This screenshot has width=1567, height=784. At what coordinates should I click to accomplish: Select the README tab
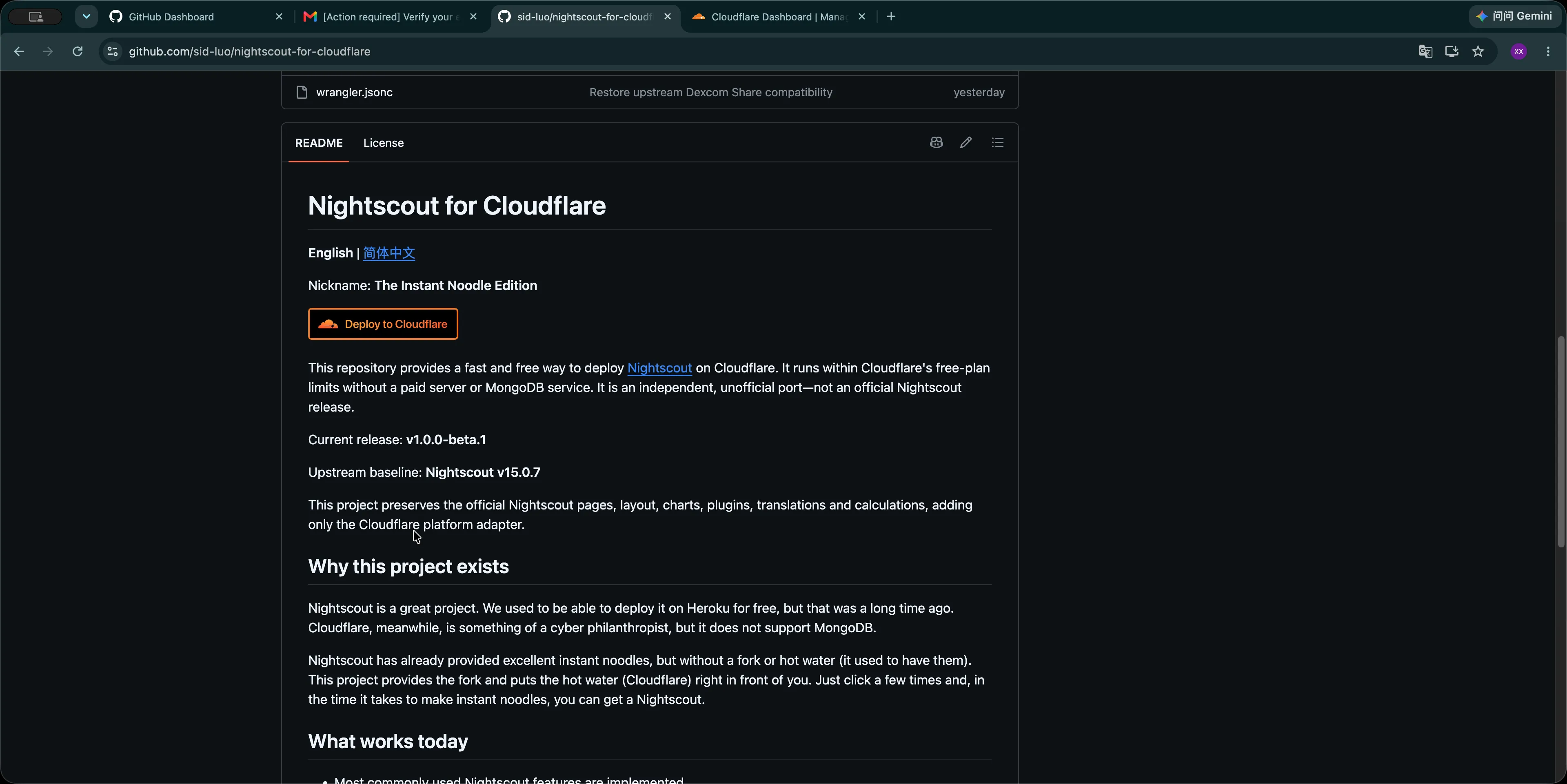[319, 143]
